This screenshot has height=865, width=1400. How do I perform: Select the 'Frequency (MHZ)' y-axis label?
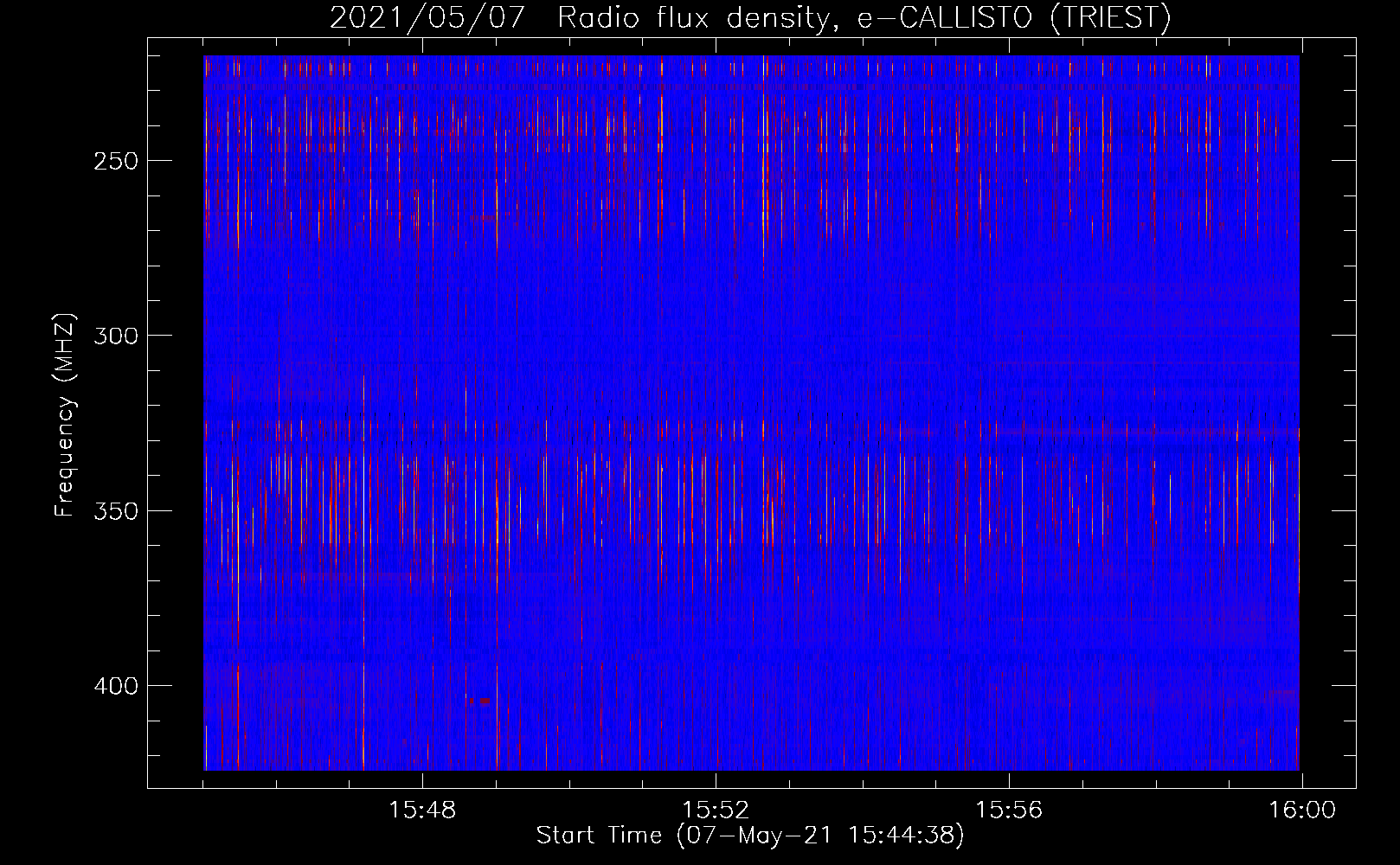point(65,415)
